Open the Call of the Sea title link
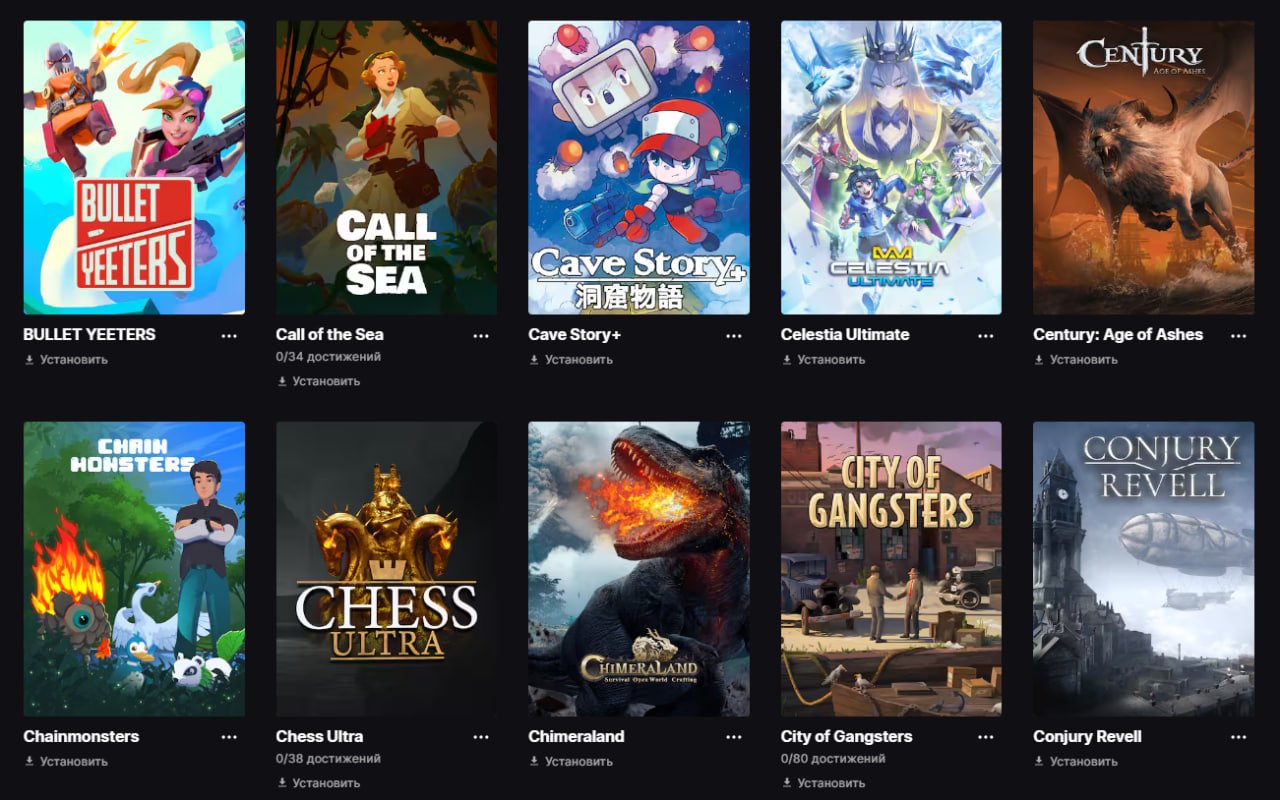This screenshot has height=800, width=1280. coord(330,334)
